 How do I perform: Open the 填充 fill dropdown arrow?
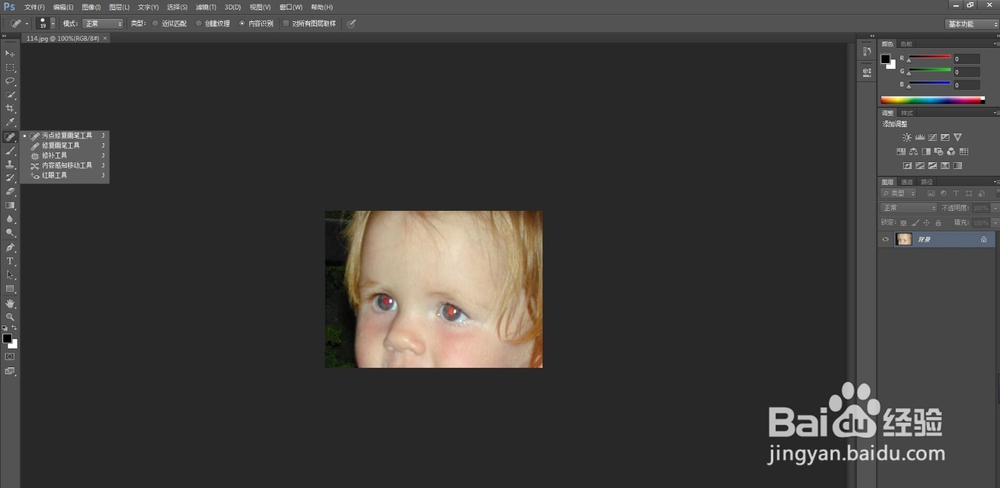(x=996, y=223)
